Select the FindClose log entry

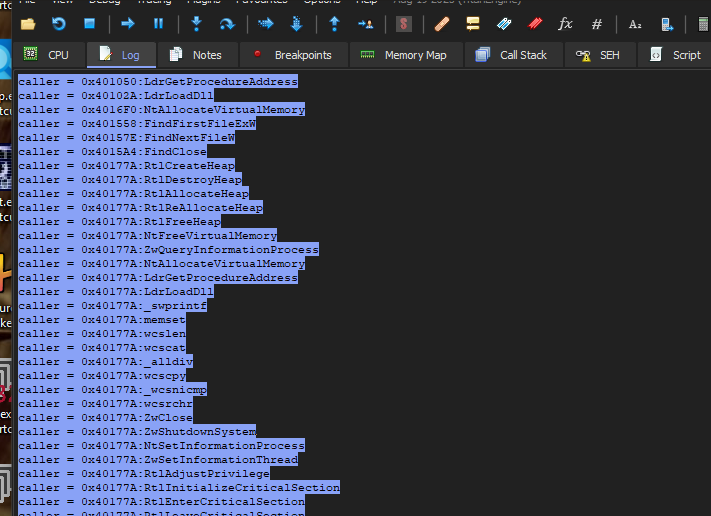pyautogui.click(x=112, y=152)
